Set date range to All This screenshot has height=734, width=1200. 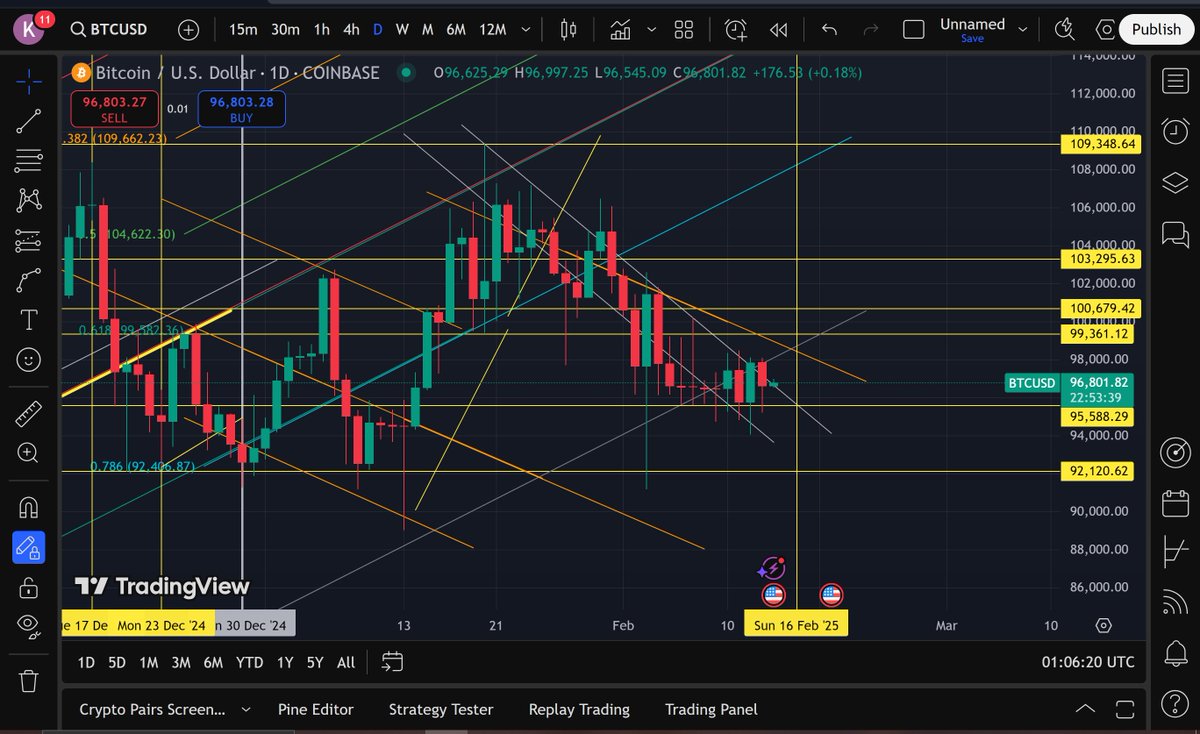pyautogui.click(x=346, y=662)
